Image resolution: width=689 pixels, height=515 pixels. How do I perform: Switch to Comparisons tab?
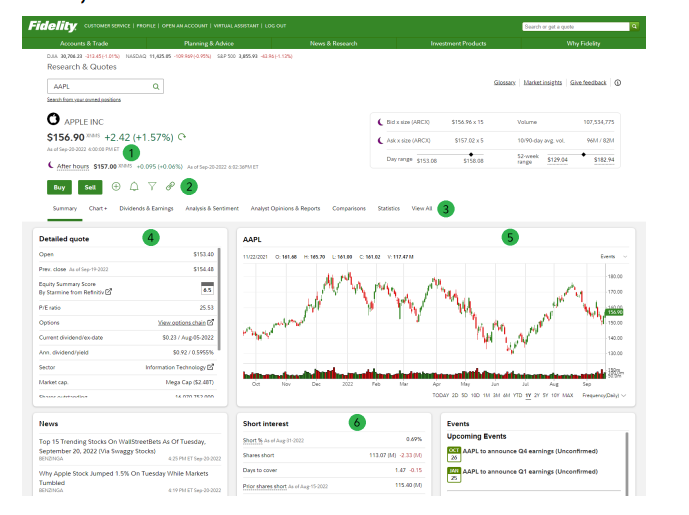coord(349,208)
